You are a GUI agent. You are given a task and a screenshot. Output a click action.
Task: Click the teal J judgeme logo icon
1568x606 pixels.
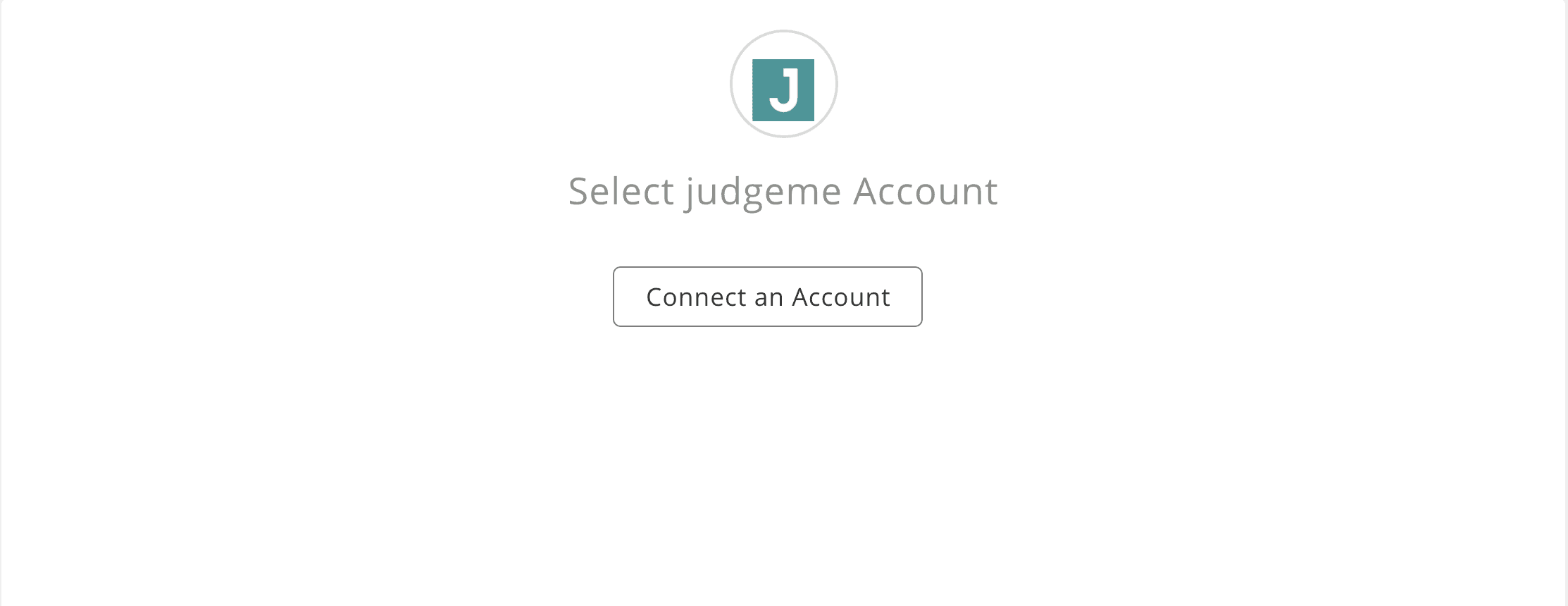pos(783,90)
